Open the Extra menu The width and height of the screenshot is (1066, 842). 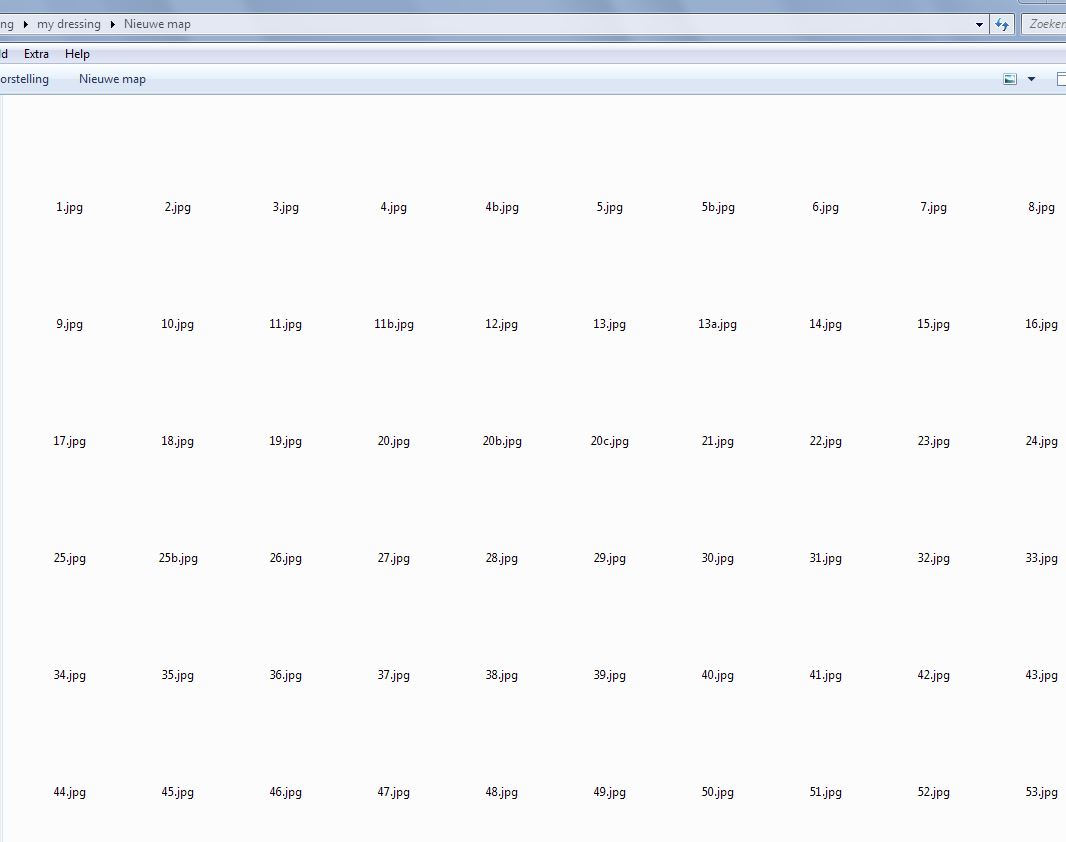pyautogui.click(x=36, y=54)
